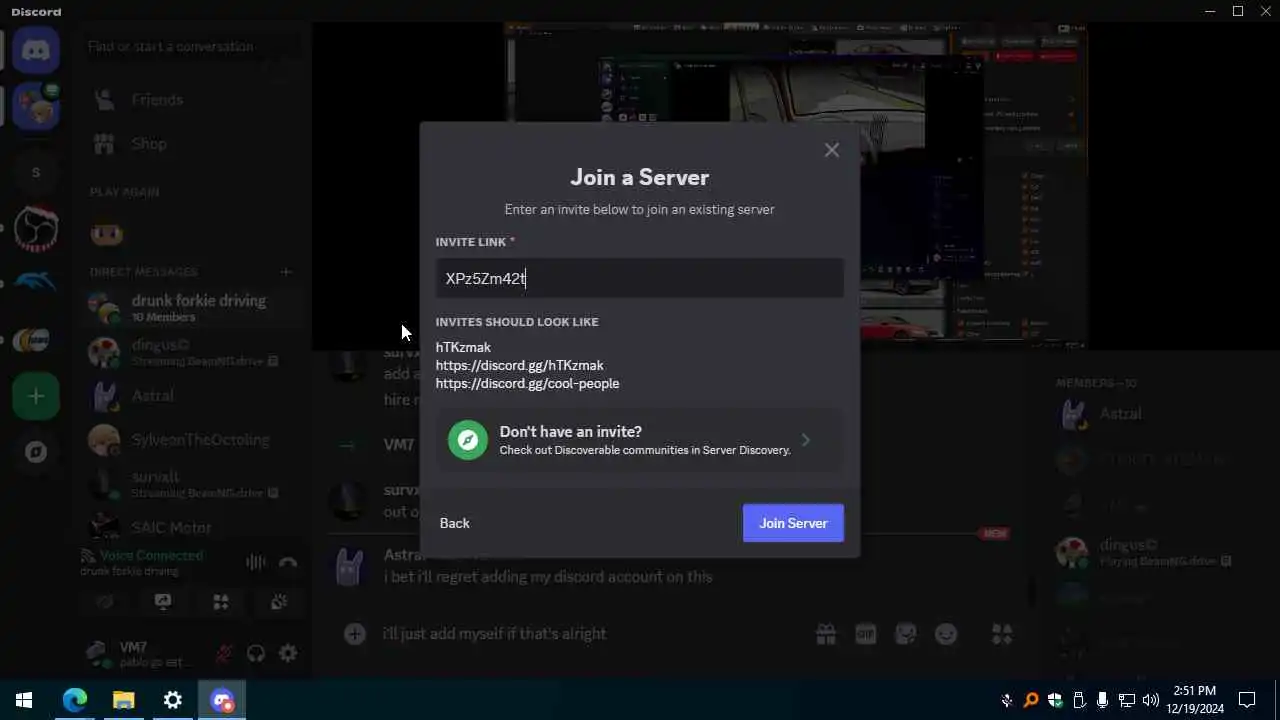The width and height of the screenshot is (1280, 720).
Task: Click Find or start a conversation
Action: [192, 47]
